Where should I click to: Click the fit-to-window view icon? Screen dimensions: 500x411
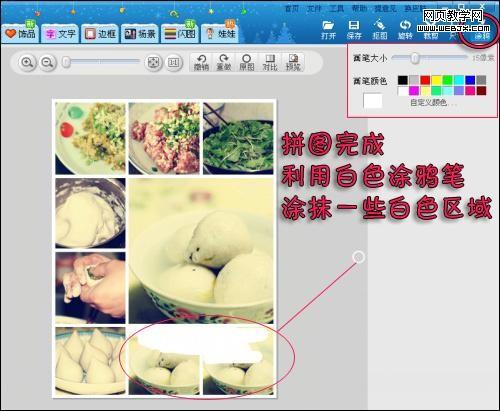(153, 62)
